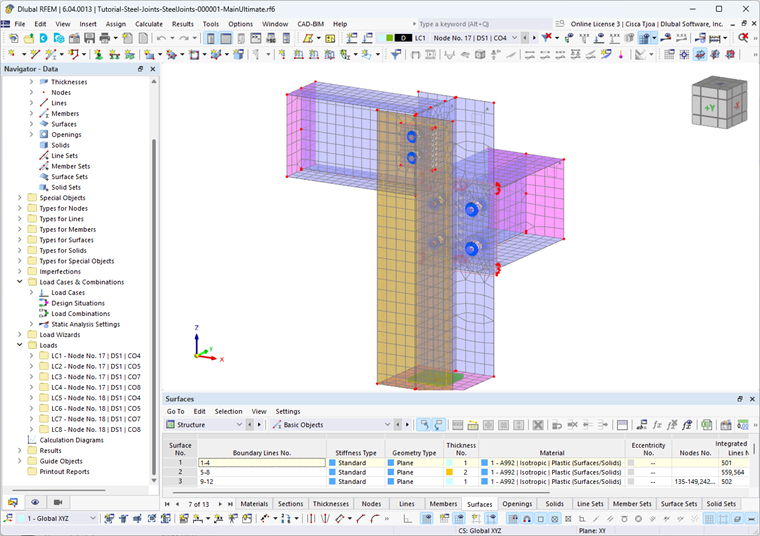Screen dimensions: 760x536
Task: Click the fx formula icon in table toolbar
Action: click(657, 425)
